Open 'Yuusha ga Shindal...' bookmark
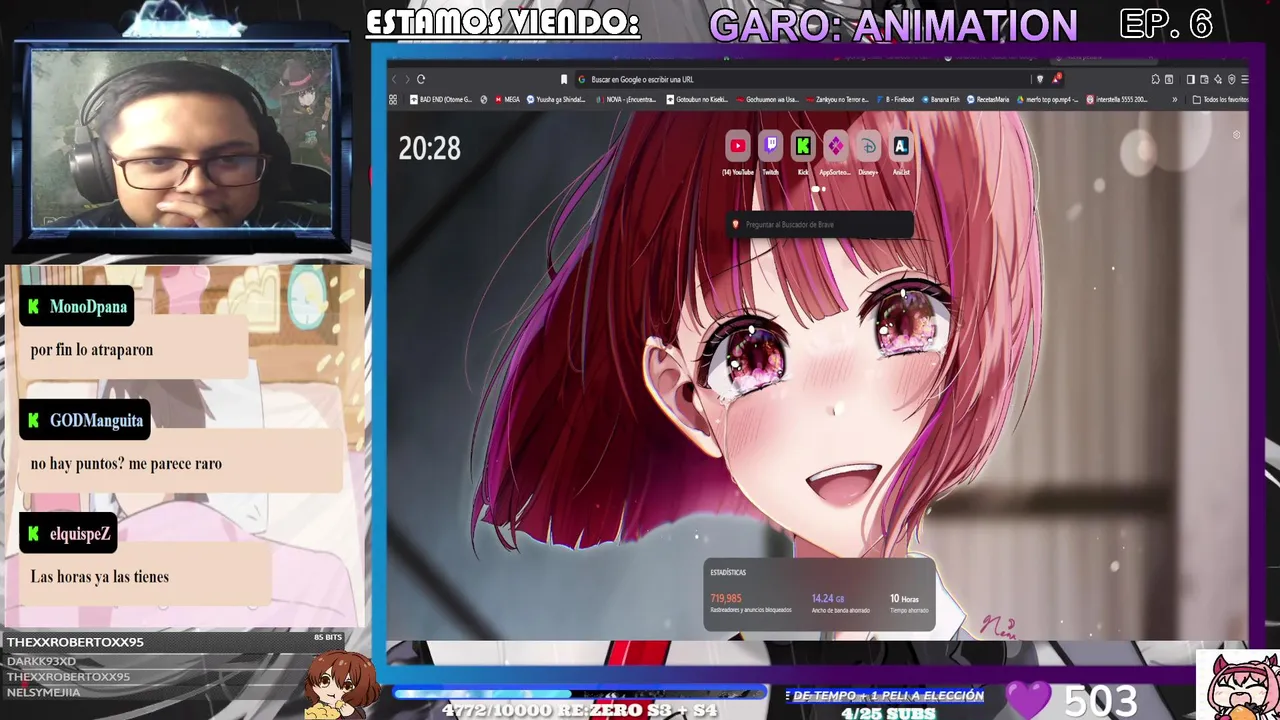This screenshot has height=720, width=1280. (556, 99)
